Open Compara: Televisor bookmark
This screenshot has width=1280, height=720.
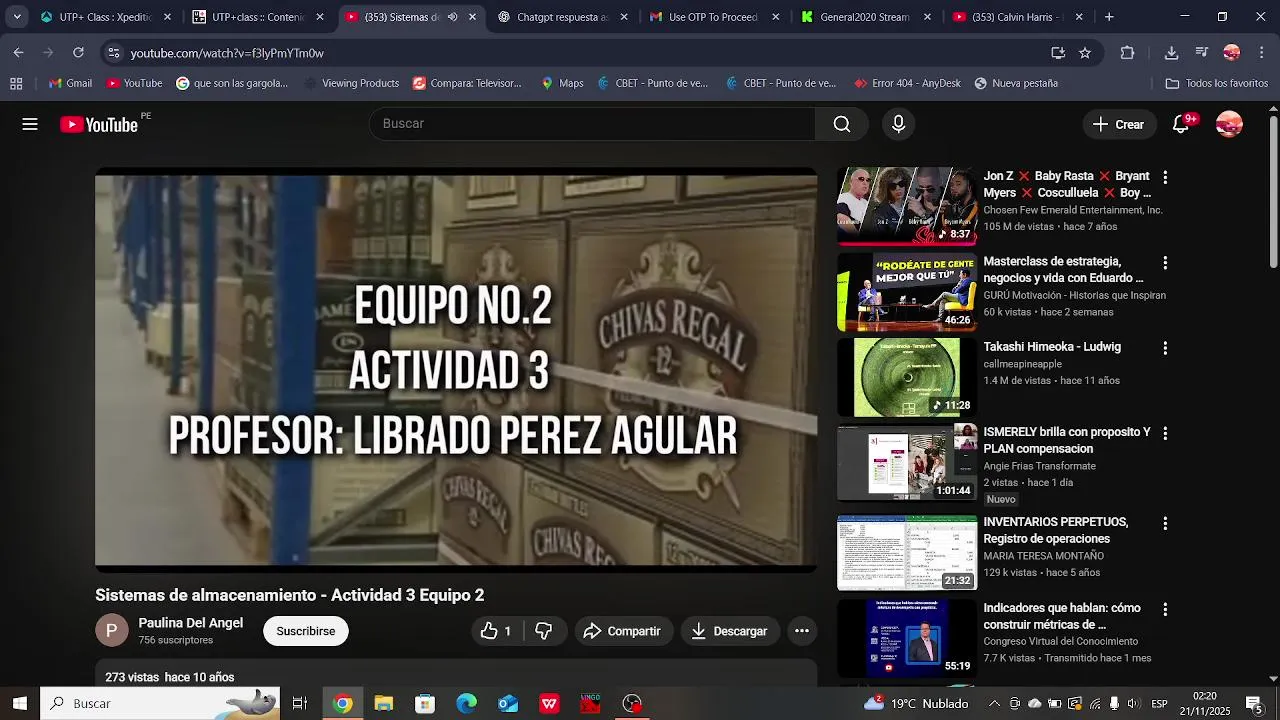(467, 83)
